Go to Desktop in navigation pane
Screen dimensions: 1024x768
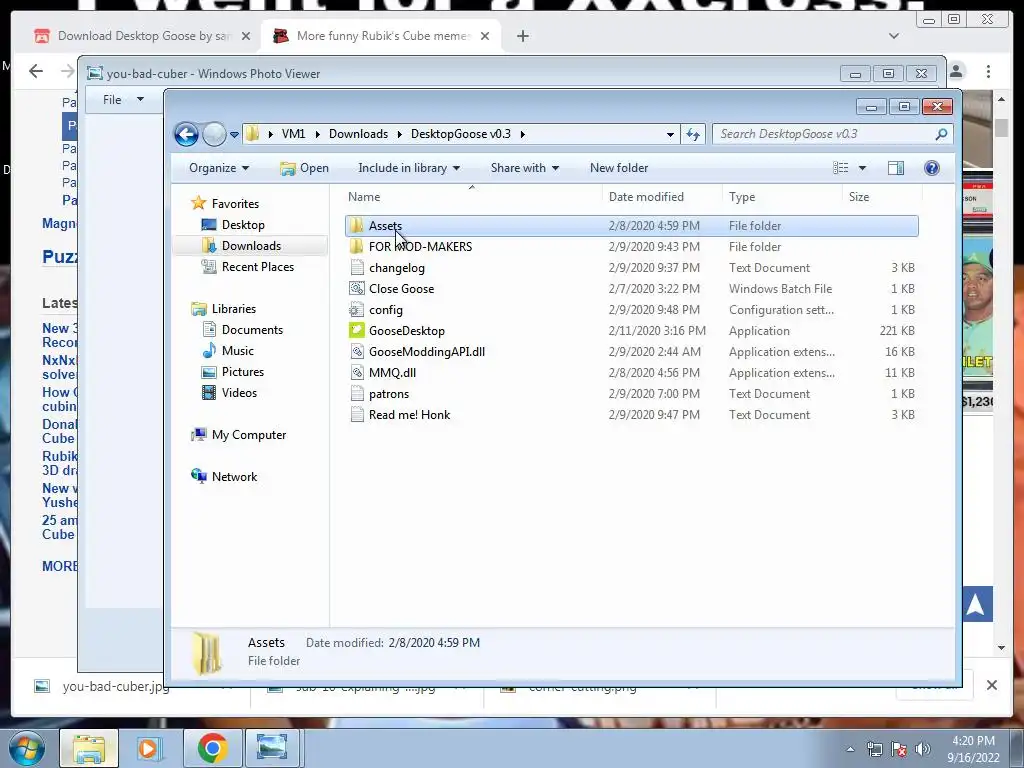pos(242,225)
